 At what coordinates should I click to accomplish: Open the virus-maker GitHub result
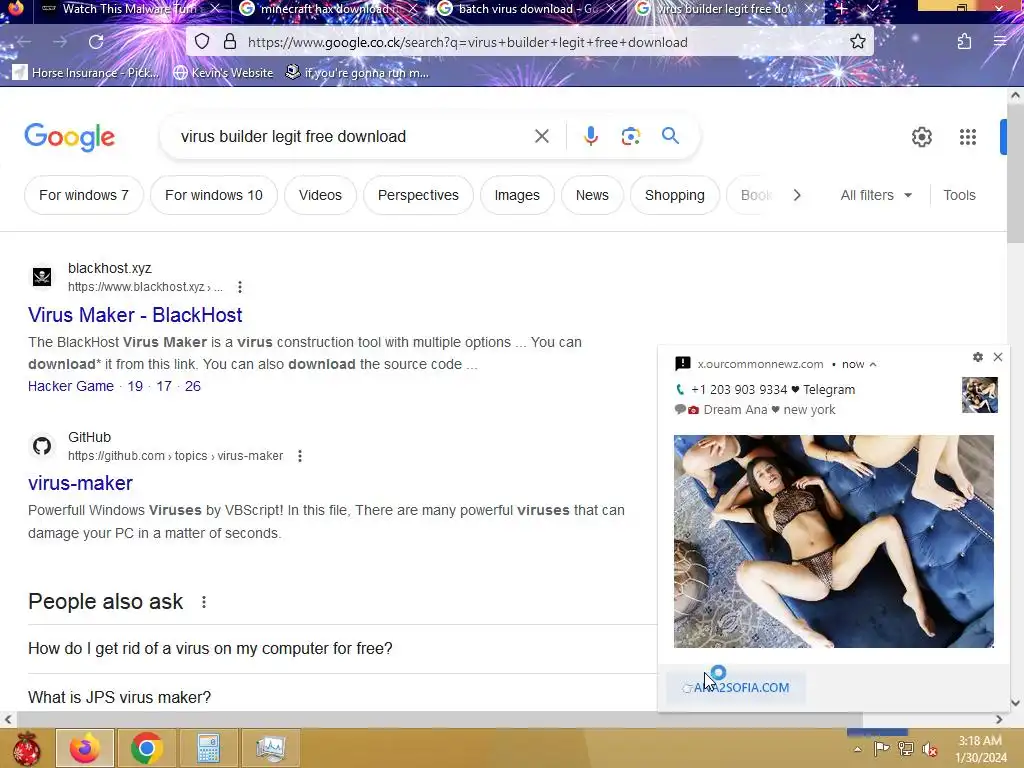(80, 483)
